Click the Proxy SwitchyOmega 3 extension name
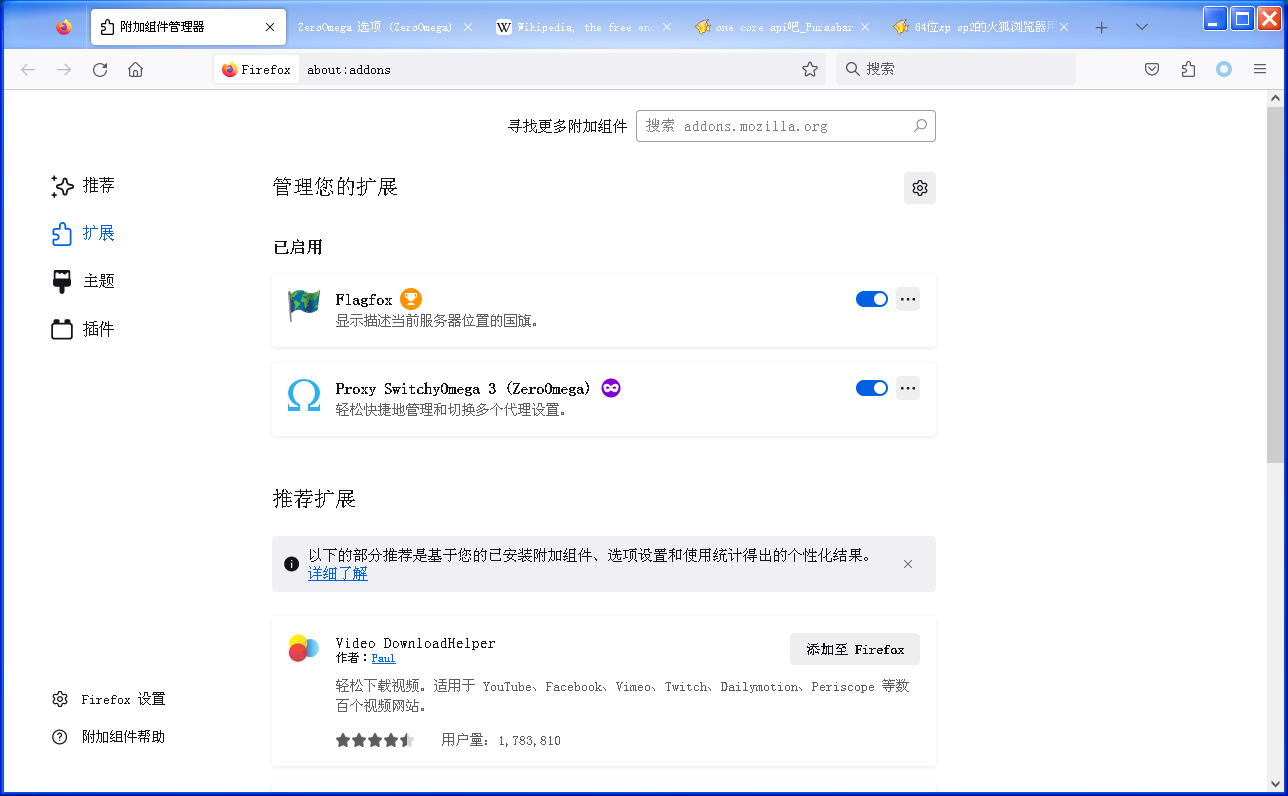 point(464,388)
